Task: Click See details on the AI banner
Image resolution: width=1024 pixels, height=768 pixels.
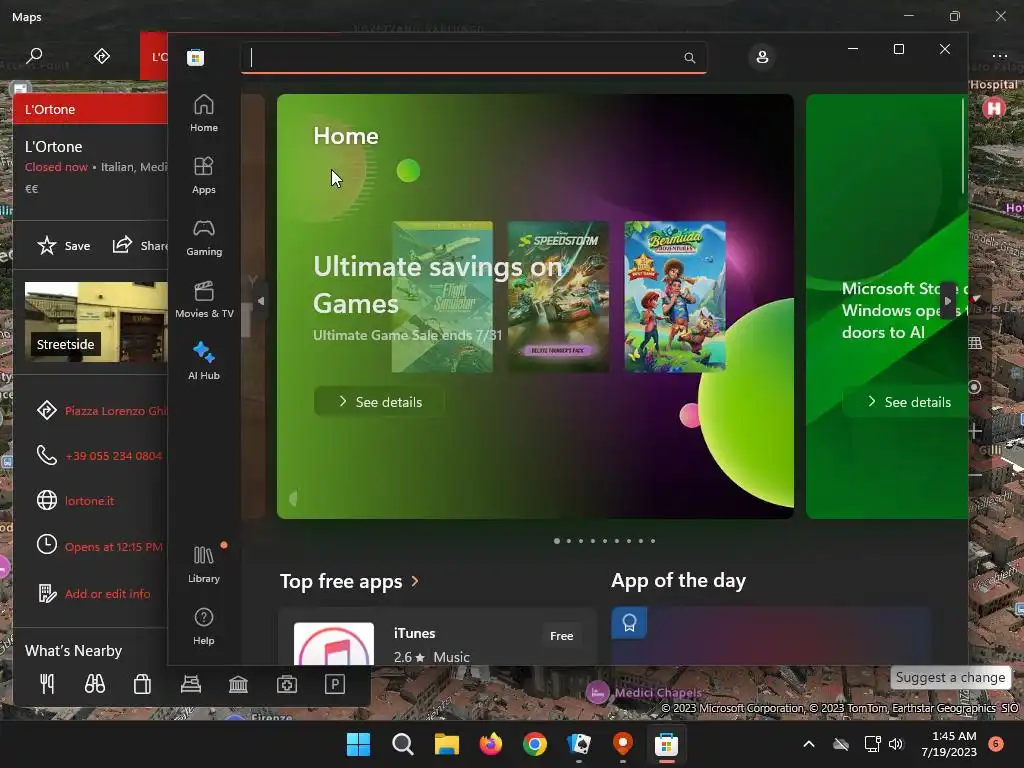Action: tap(907, 402)
